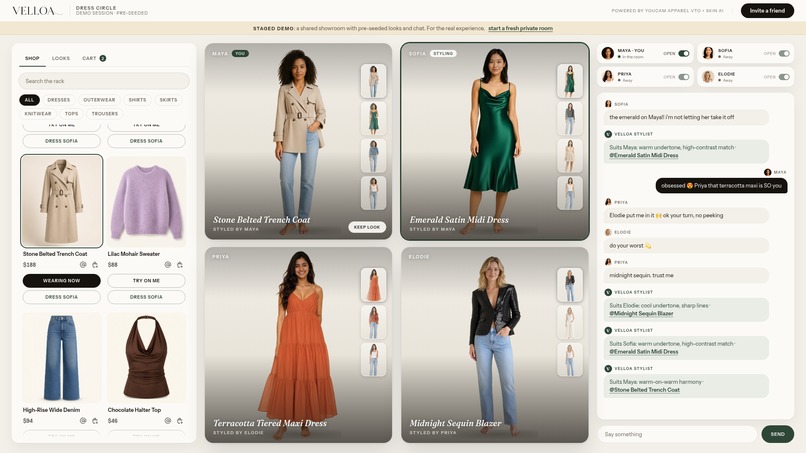Click add-to-cart icon for Stone Belted Trench Coat
The height and width of the screenshot is (453, 806).
95,265
